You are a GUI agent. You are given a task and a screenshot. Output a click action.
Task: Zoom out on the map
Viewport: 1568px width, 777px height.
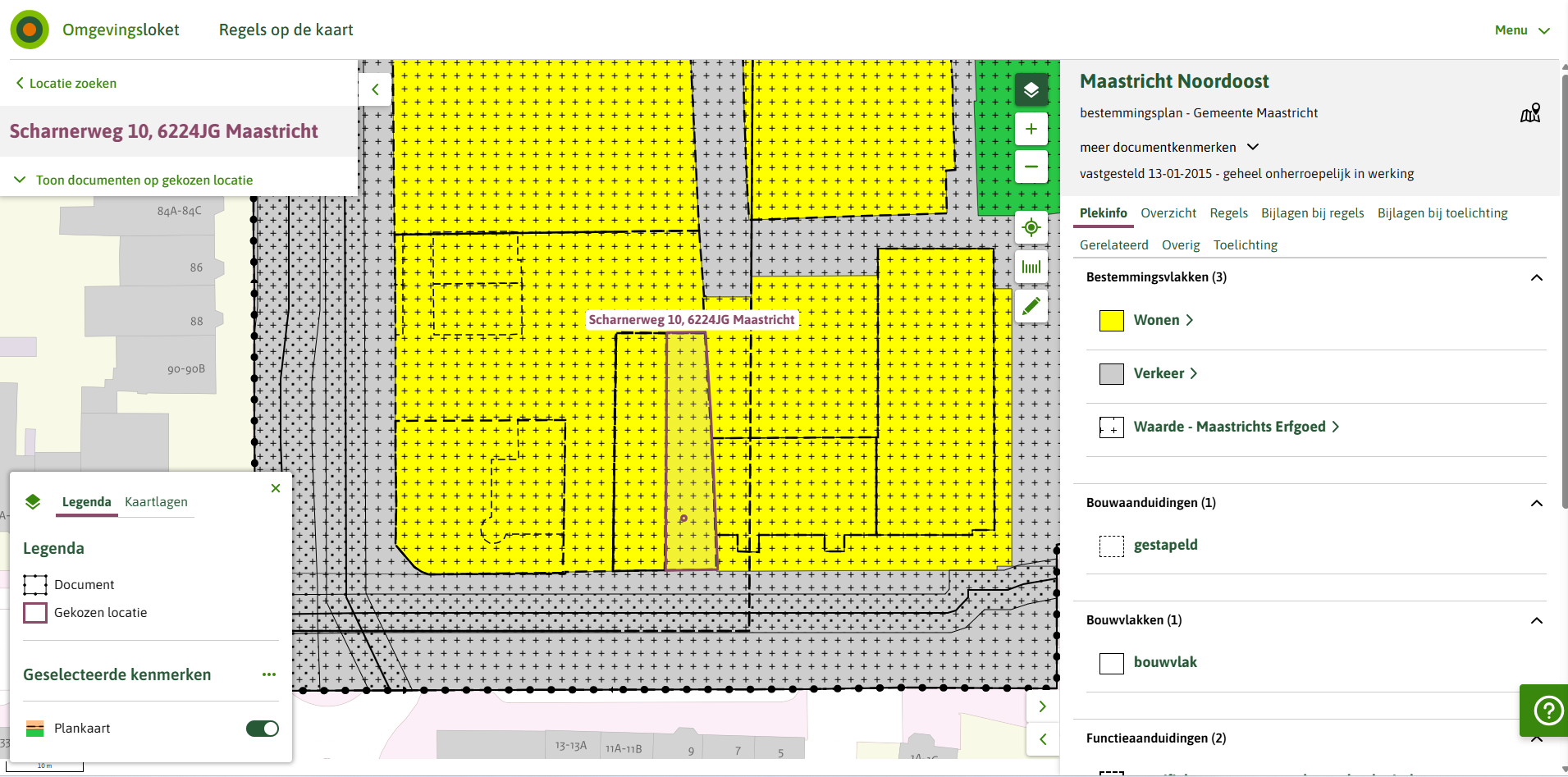(1031, 167)
